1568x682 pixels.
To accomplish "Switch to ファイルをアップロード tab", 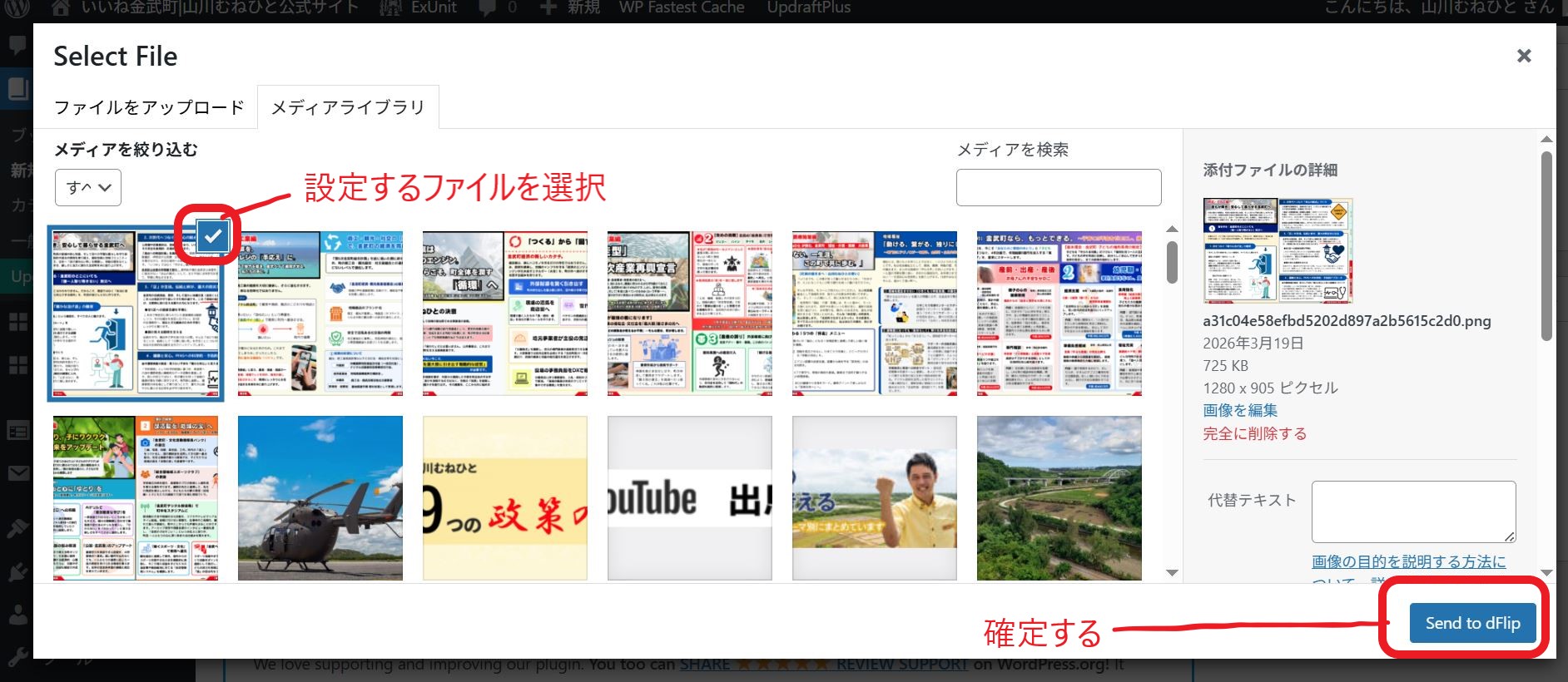I will click(x=149, y=107).
